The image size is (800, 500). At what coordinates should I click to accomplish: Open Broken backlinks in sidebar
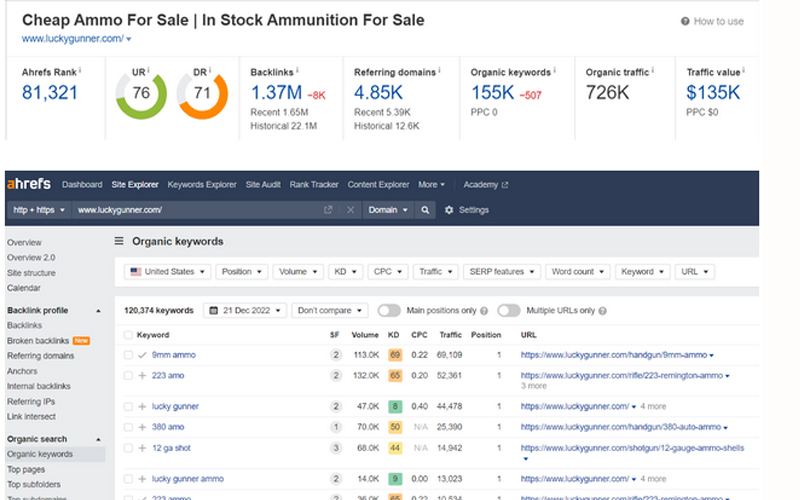pyautogui.click(x=38, y=341)
